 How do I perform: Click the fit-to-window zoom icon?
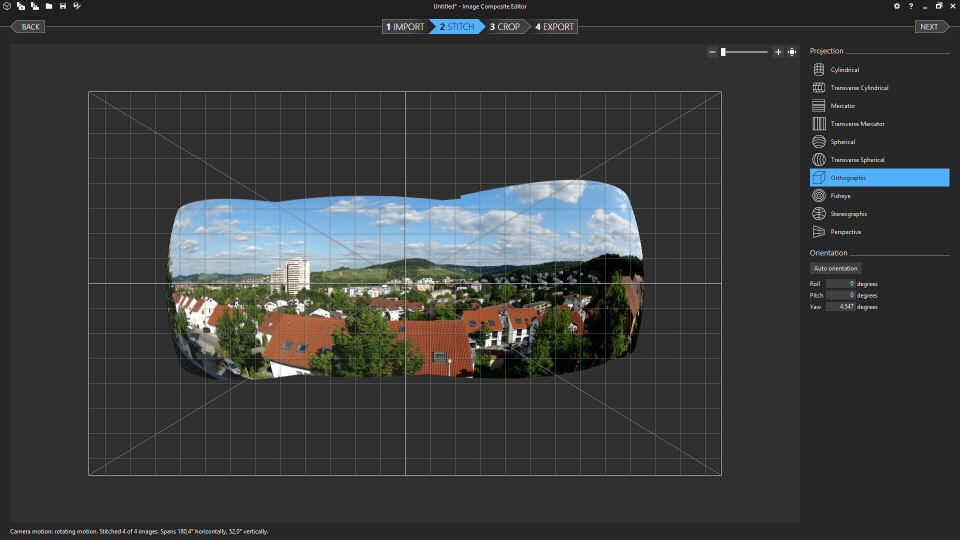[x=792, y=52]
